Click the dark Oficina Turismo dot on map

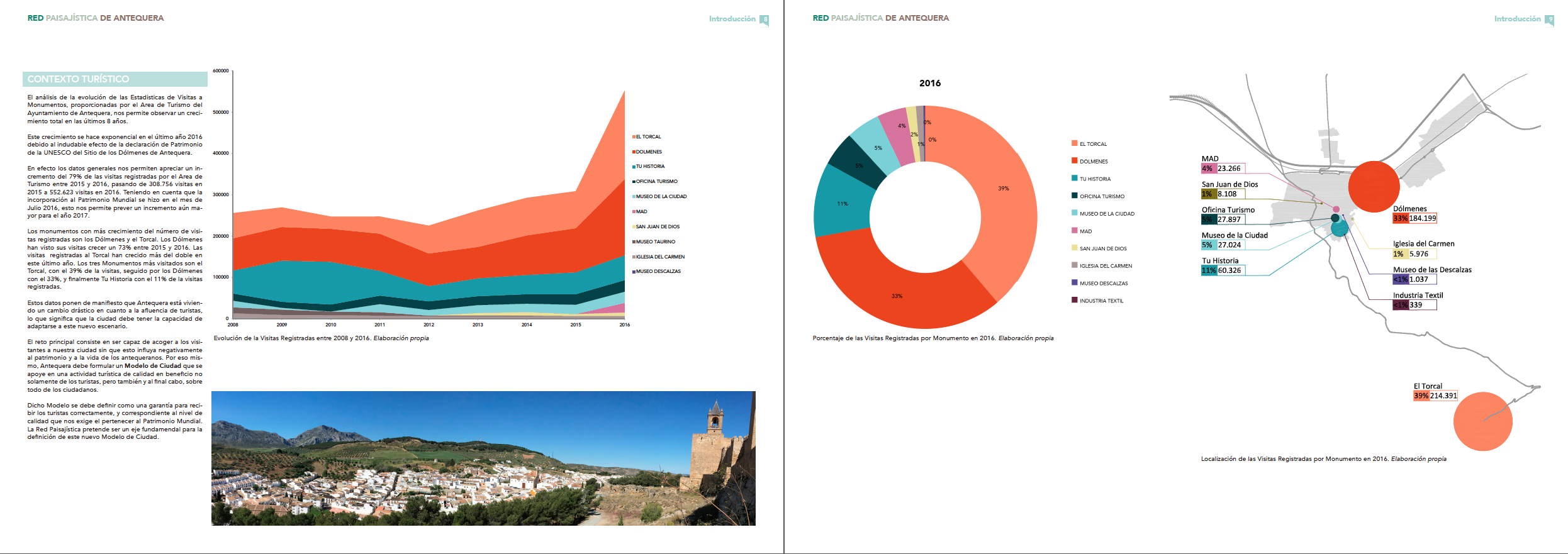tap(1335, 218)
